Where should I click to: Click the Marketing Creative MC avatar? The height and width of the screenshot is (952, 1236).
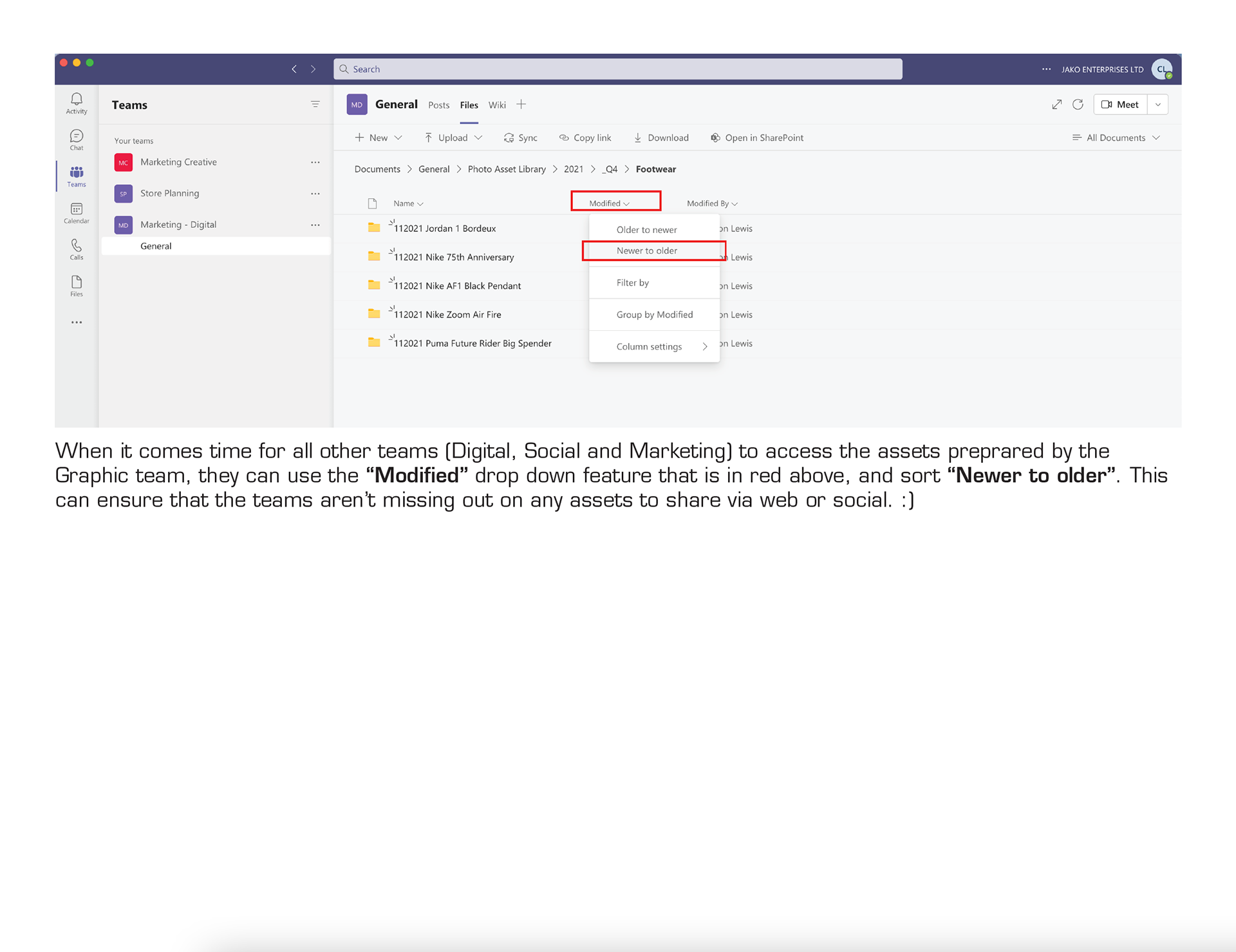124,162
